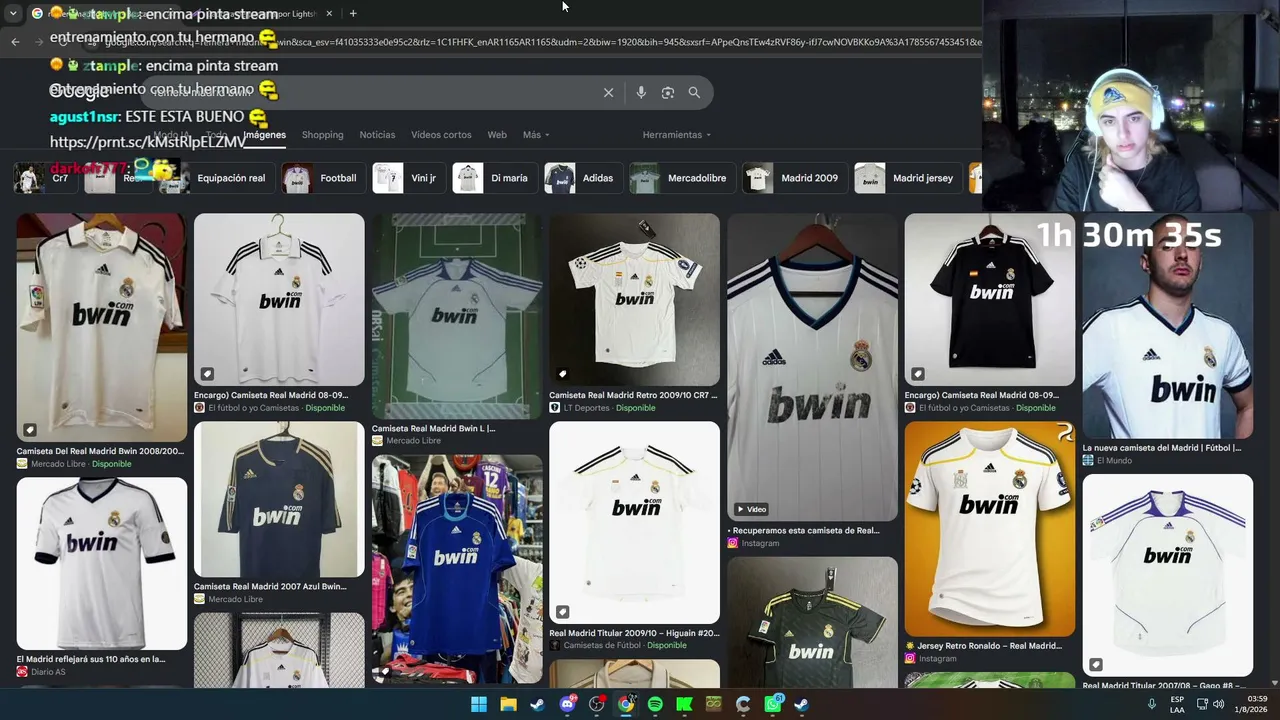Submit the search with the magnifier icon
The image size is (1280, 720).
(694, 92)
